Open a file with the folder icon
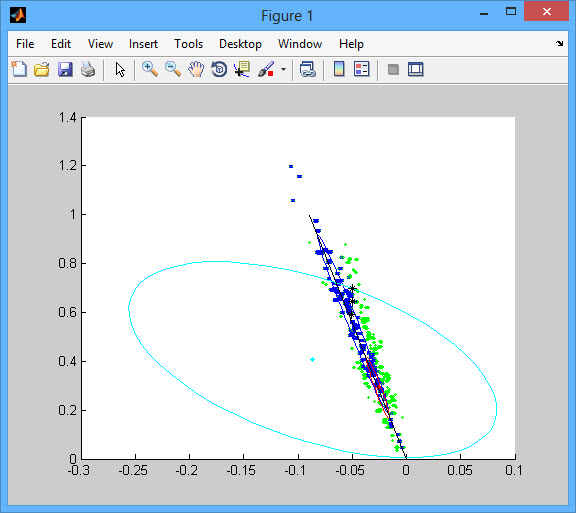The width and height of the screenshot is (576, 513). pos(42,69)
